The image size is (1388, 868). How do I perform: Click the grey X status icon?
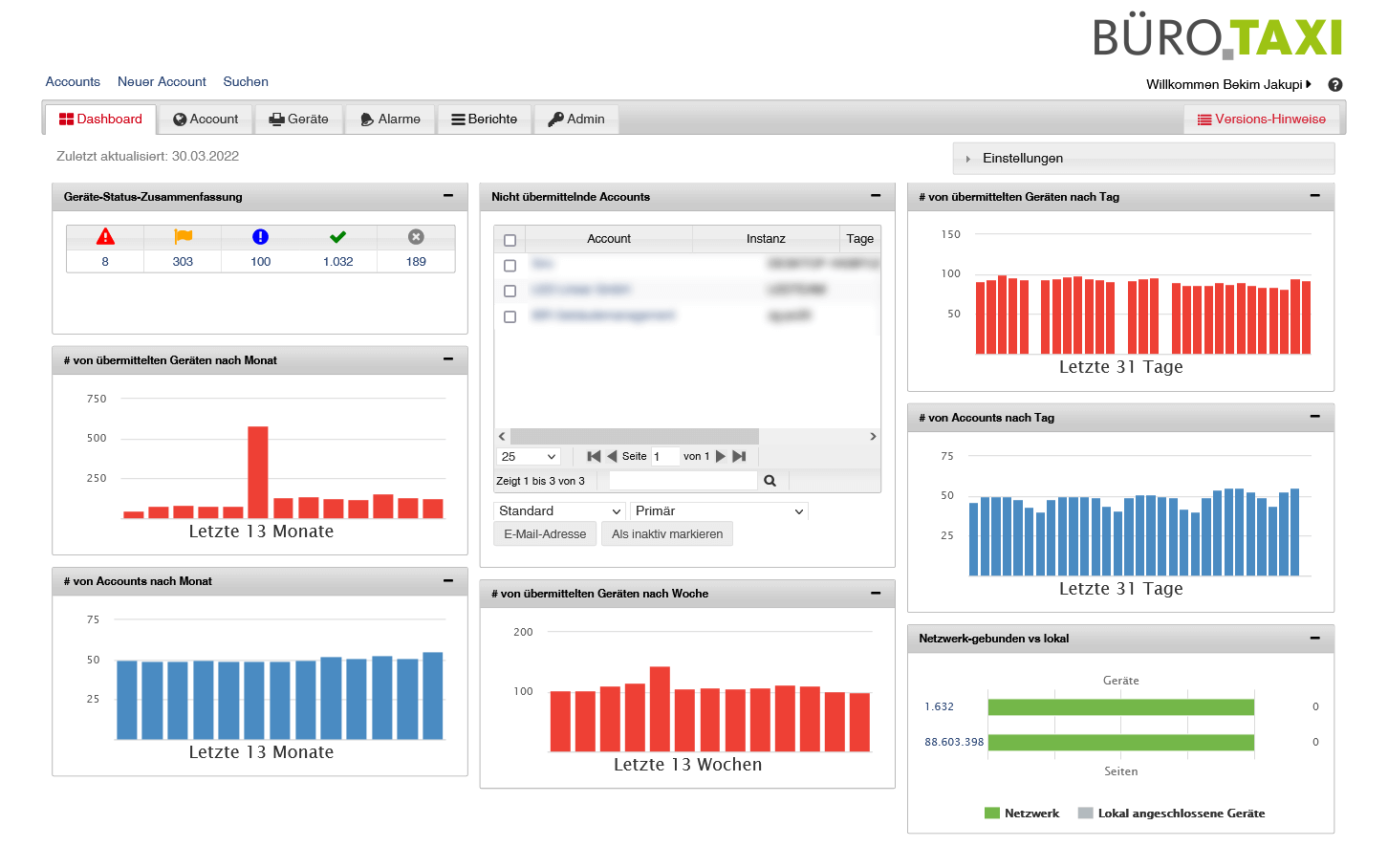click(416, 236)
